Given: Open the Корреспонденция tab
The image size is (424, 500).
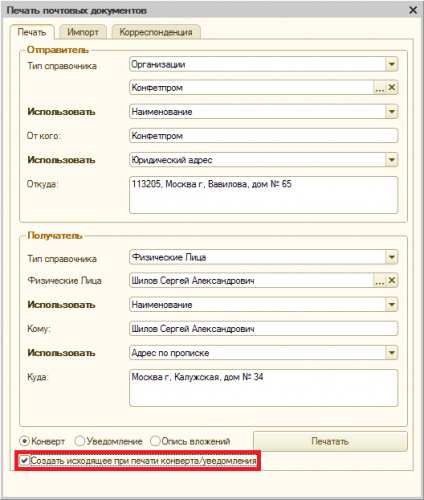Looking at the screenshot, I should [156, 32].
